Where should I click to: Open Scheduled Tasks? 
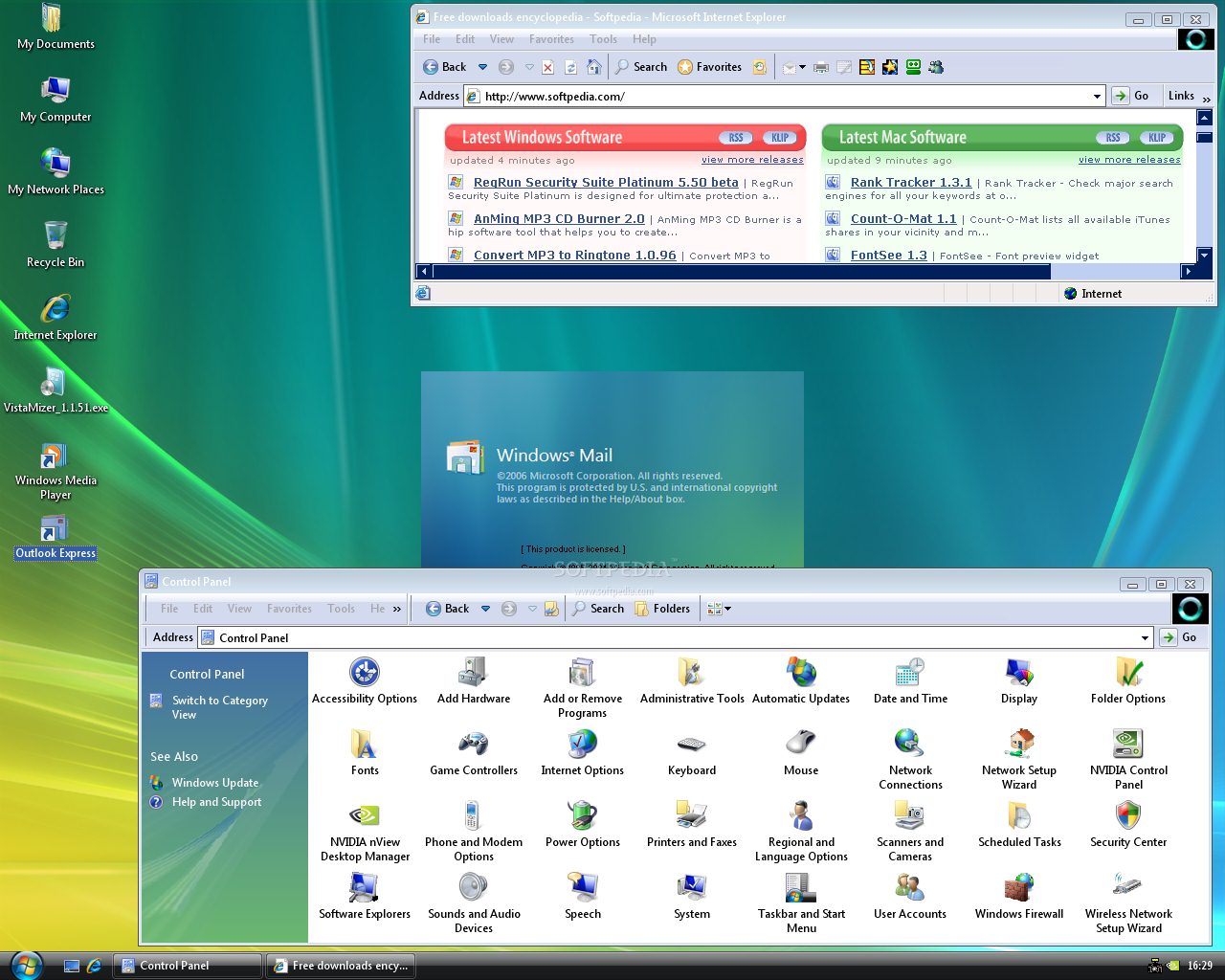click(1019, 825)
